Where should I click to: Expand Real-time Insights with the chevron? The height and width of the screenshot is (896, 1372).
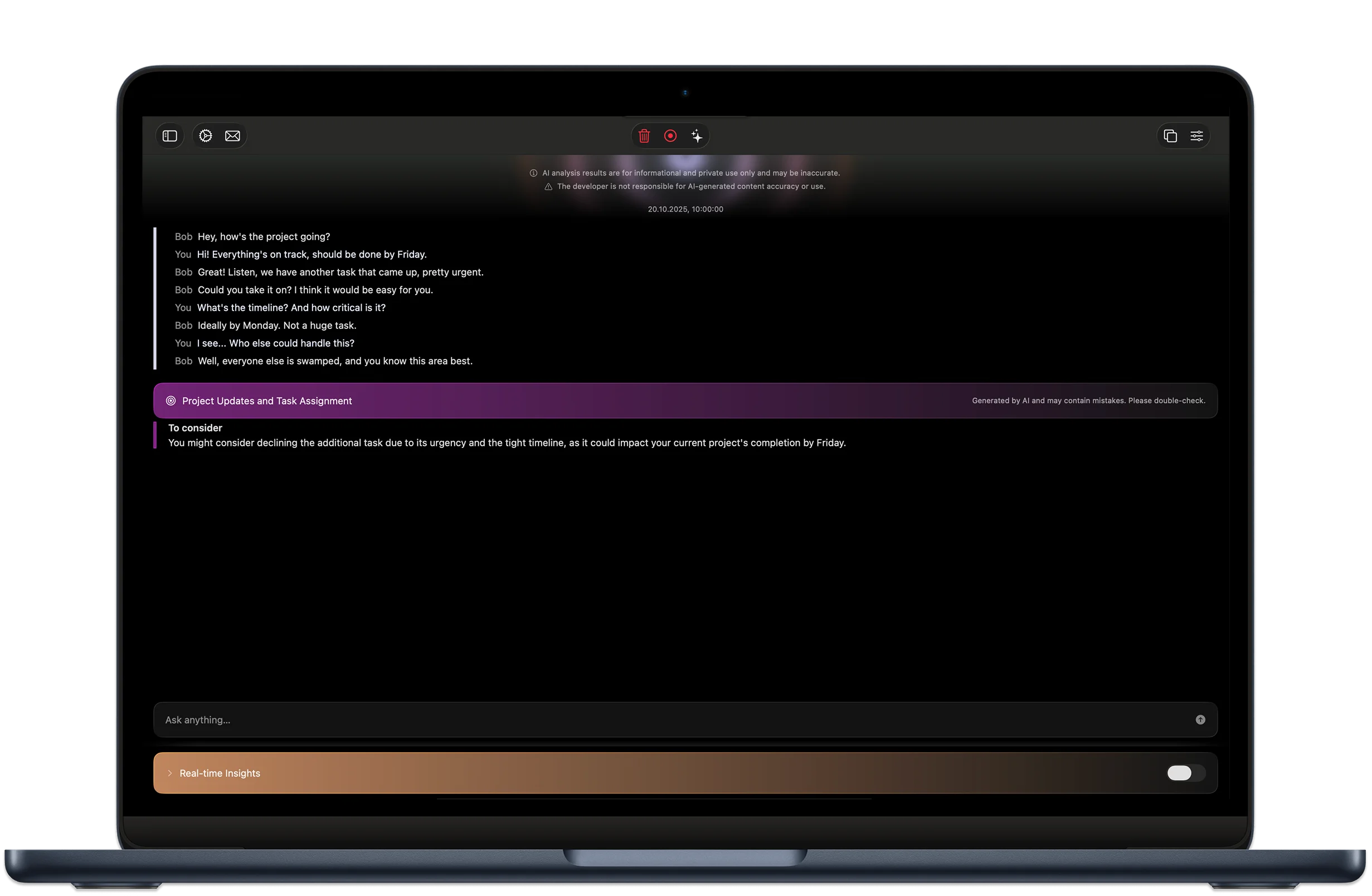(x=170, y=773)
